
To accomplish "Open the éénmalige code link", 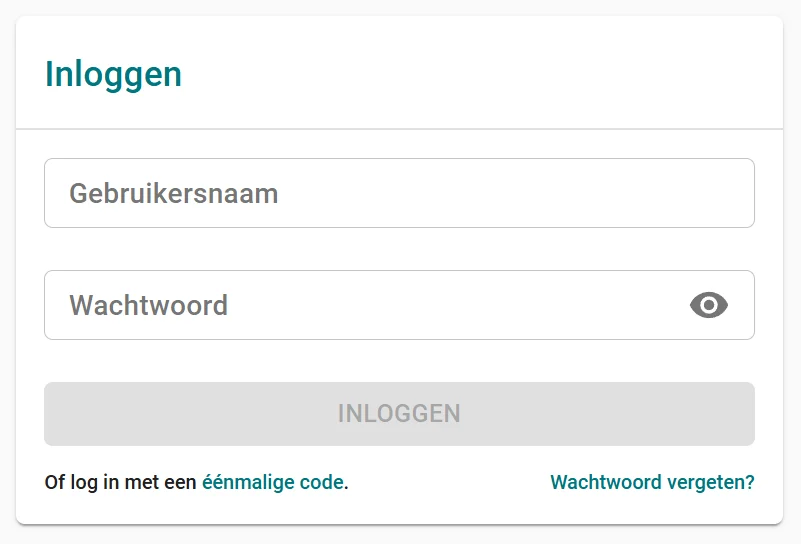I will 273,482.
